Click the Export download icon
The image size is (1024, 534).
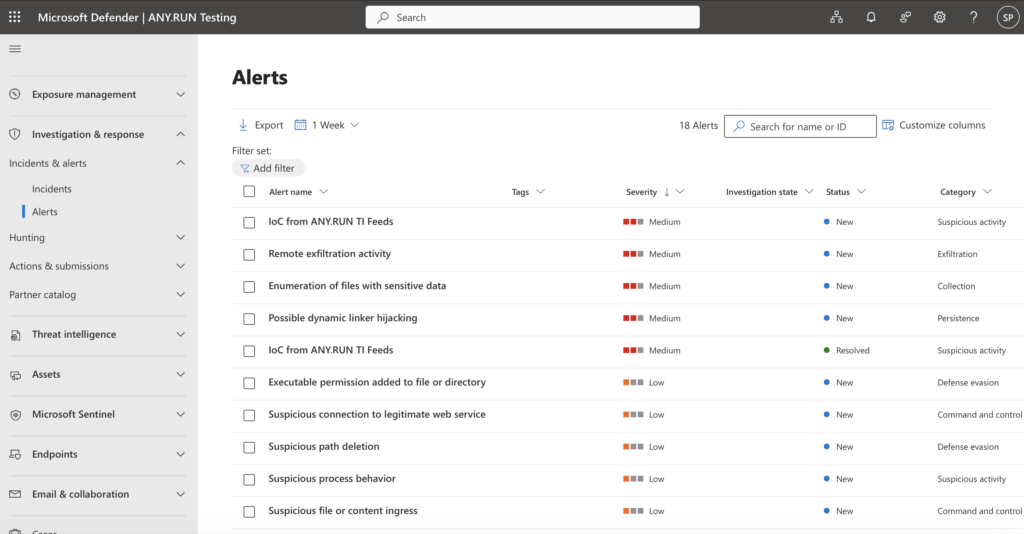(243, 125)
